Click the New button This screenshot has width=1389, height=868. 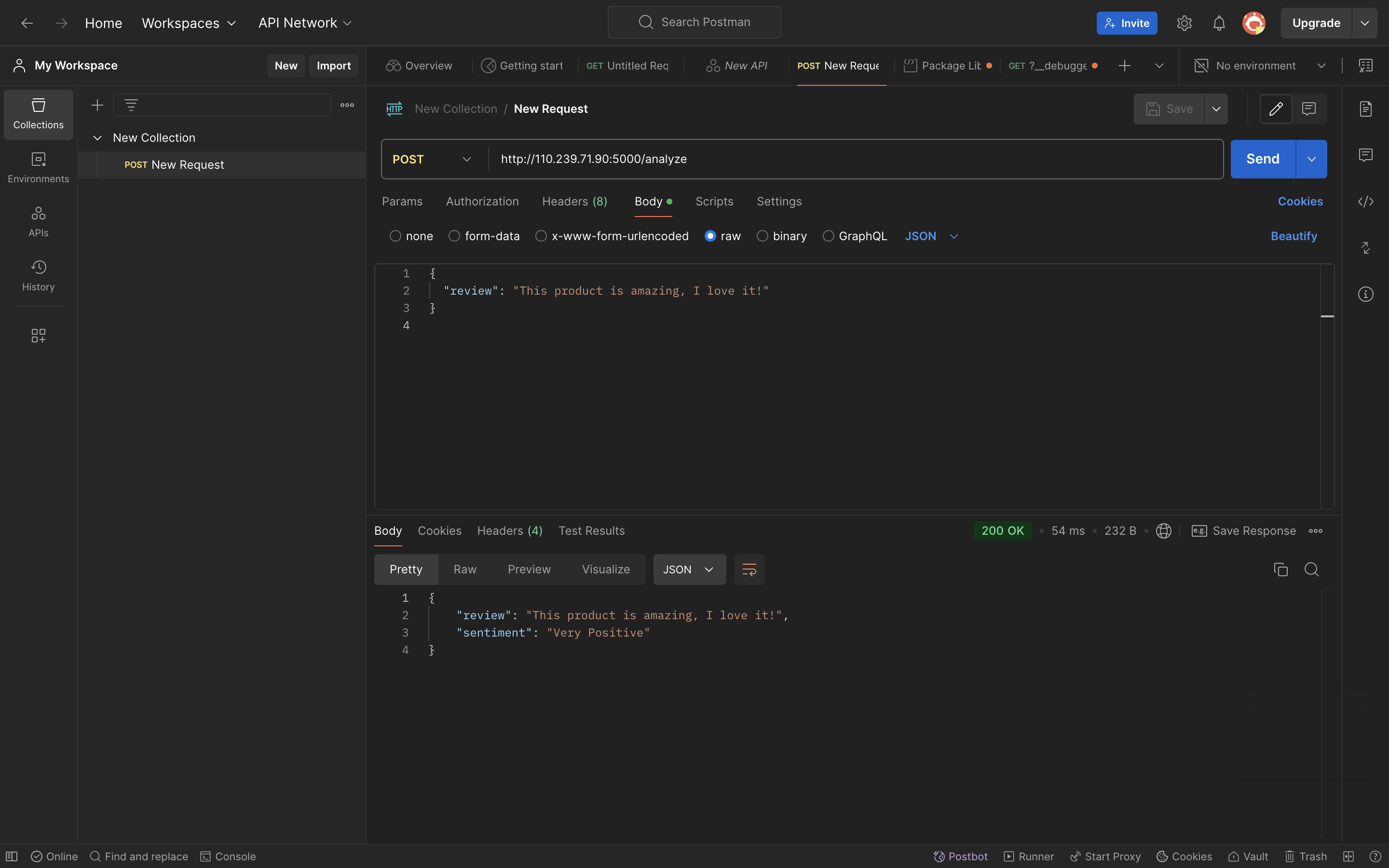(x=286, y=66)
